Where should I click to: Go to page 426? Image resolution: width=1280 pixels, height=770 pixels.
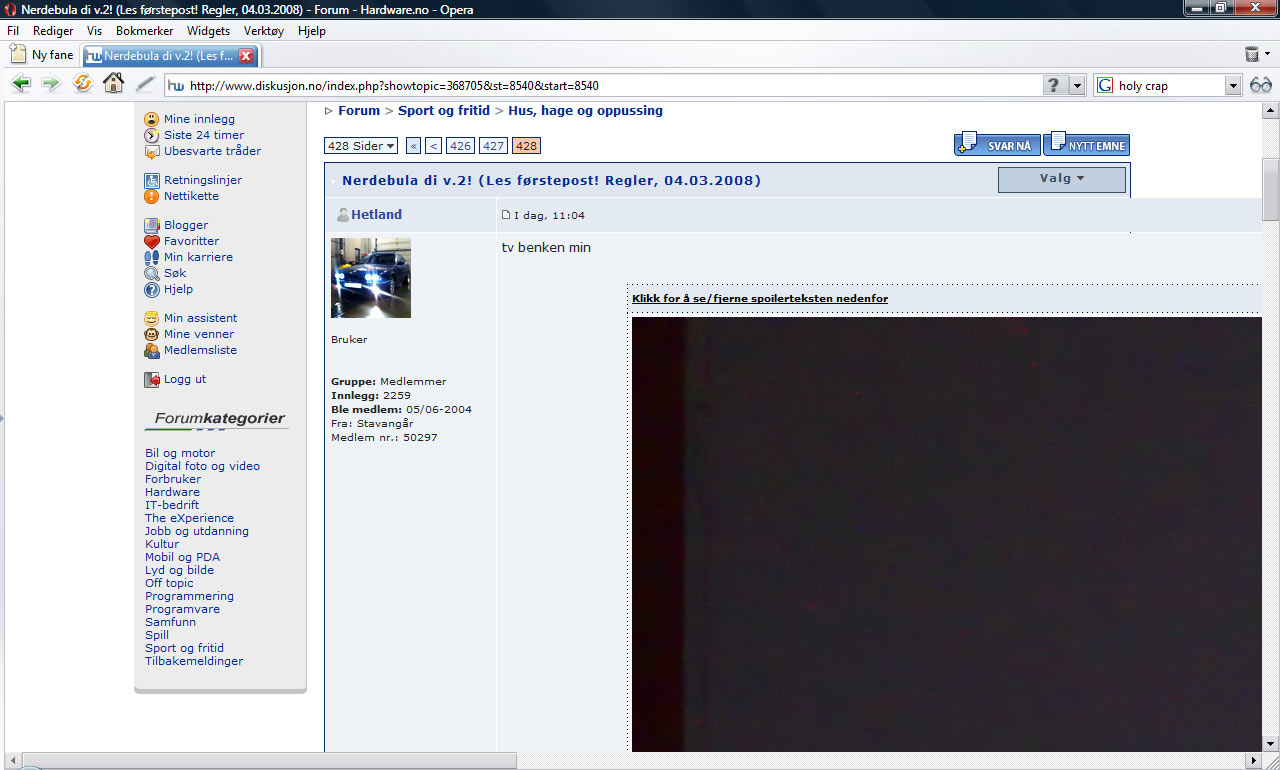point(460,146)
